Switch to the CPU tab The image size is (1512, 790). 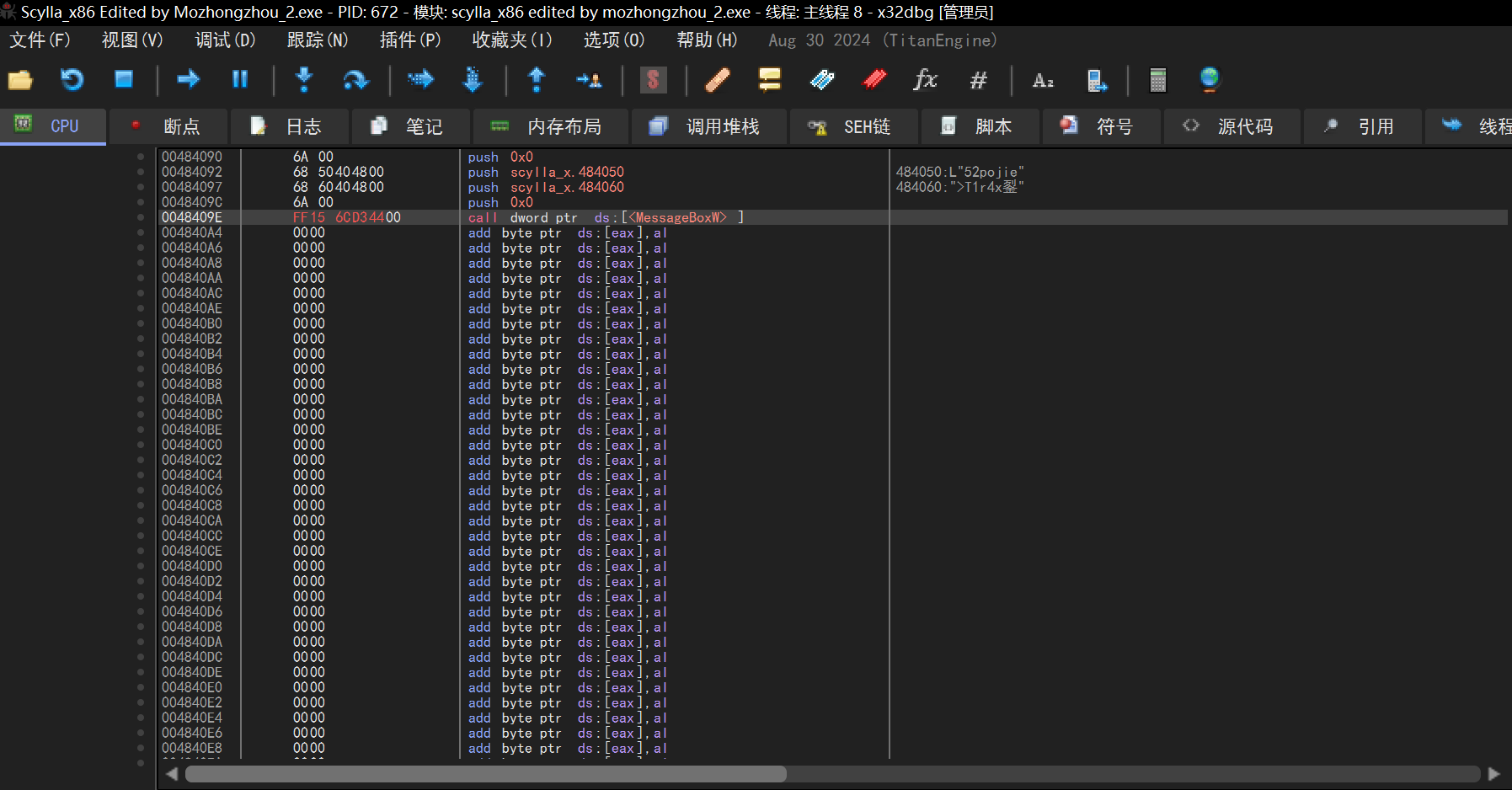point(53,126)
